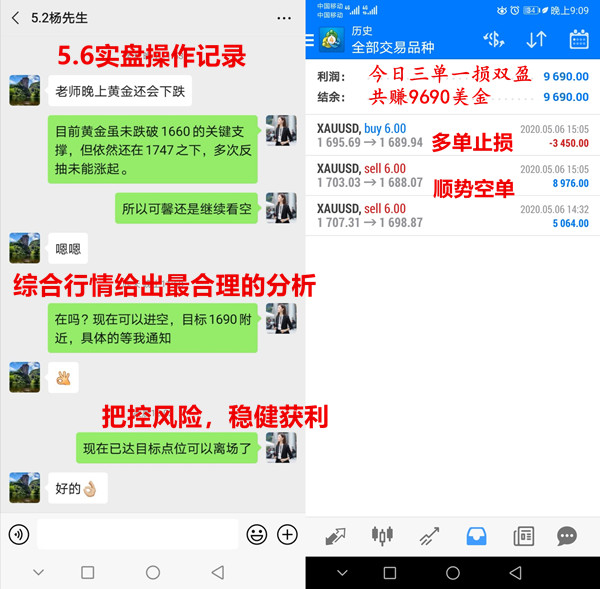The width and height of the screenshot is (600, 589).
Task: Select message 现在可以进空，目标1690附近
Action: click(x=153, y=328)
